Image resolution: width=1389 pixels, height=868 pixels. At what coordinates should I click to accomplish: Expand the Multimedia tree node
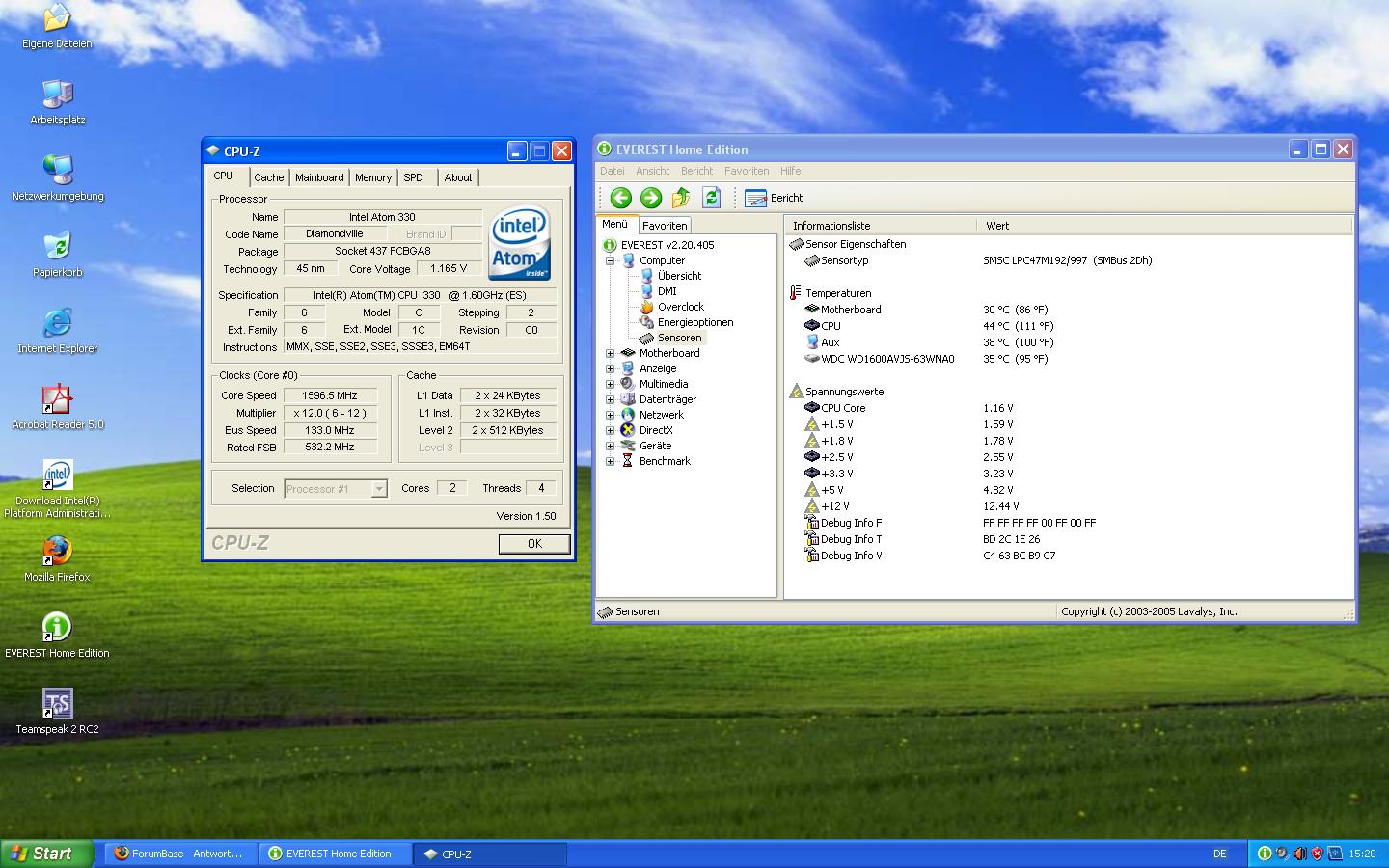click(x=610, y=384)
